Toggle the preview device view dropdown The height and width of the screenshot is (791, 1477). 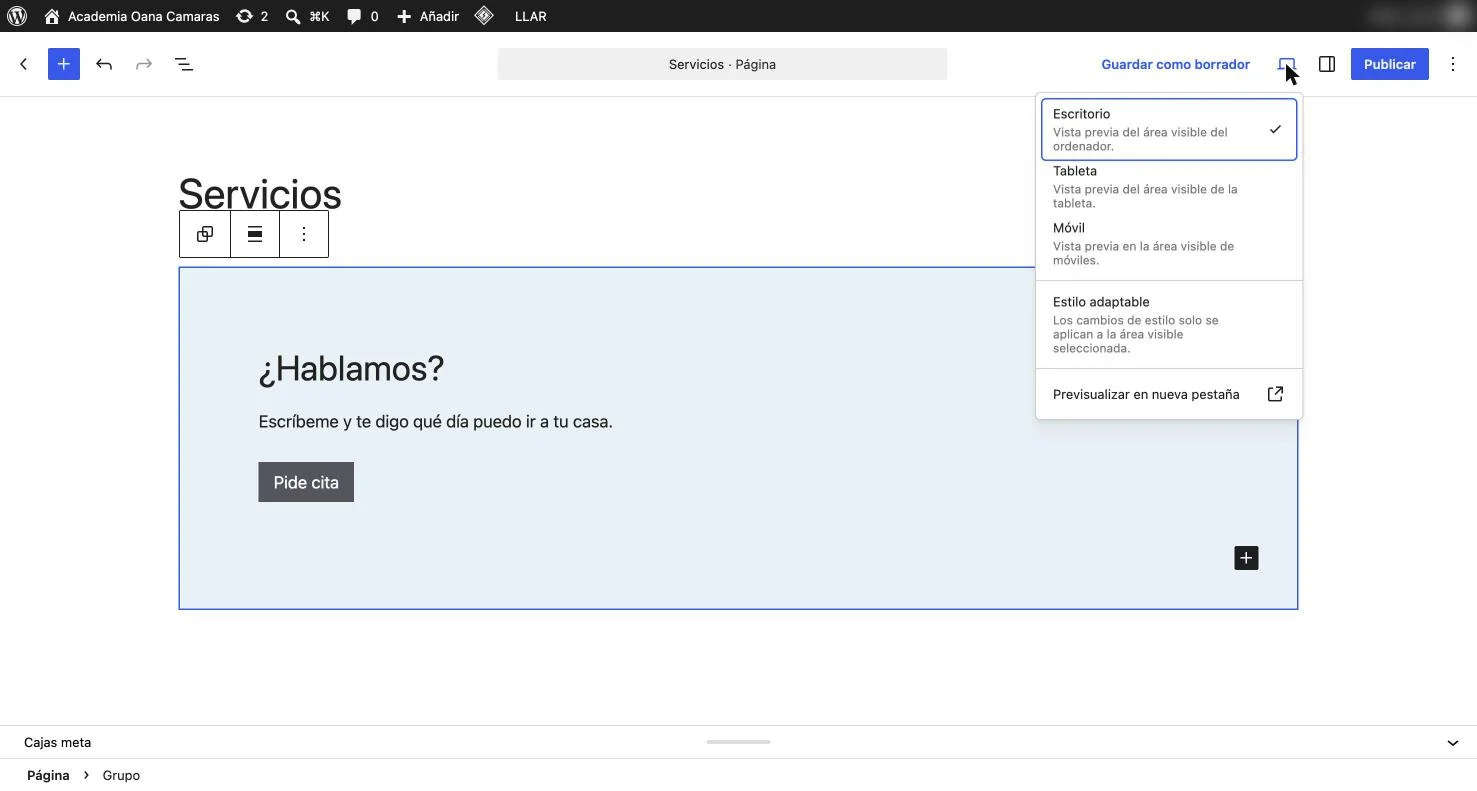tap(1287, 64)
